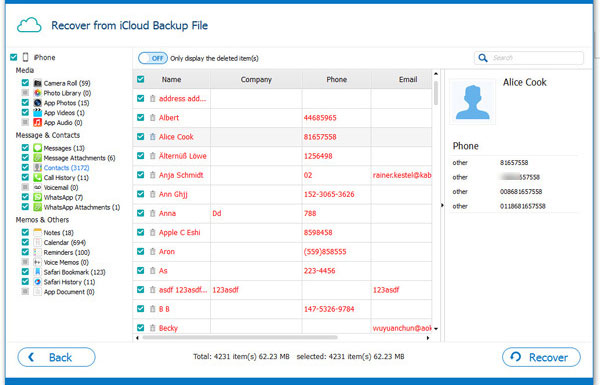Click the Recover button
Screen dimensions: 600x385
[x=541, y=357]
